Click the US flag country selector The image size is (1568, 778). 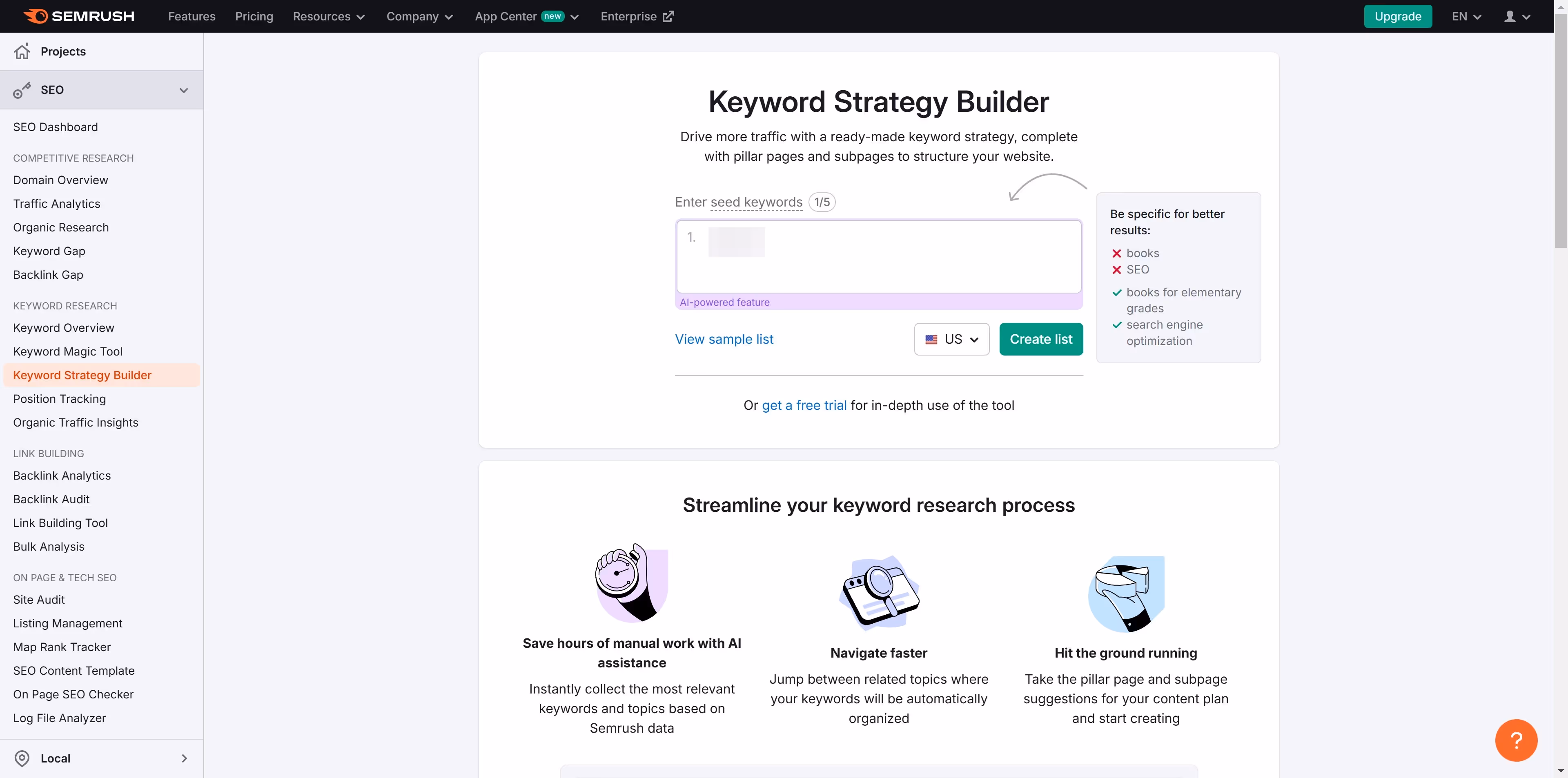click(x=951, y=339)
